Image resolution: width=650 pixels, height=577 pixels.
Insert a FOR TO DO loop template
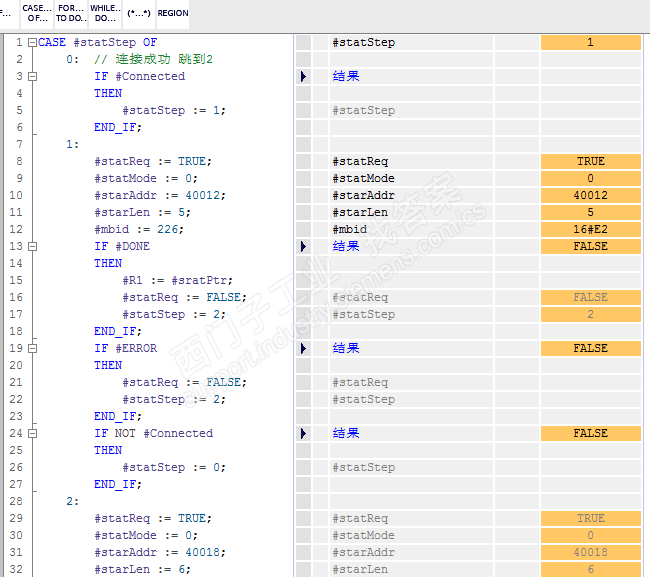coord(71,13)
